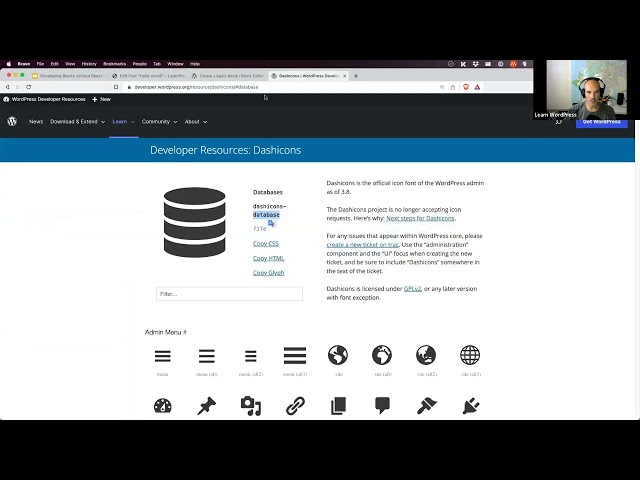Open the Apple menu
This screenshot has height=480, width=640.
9,64
